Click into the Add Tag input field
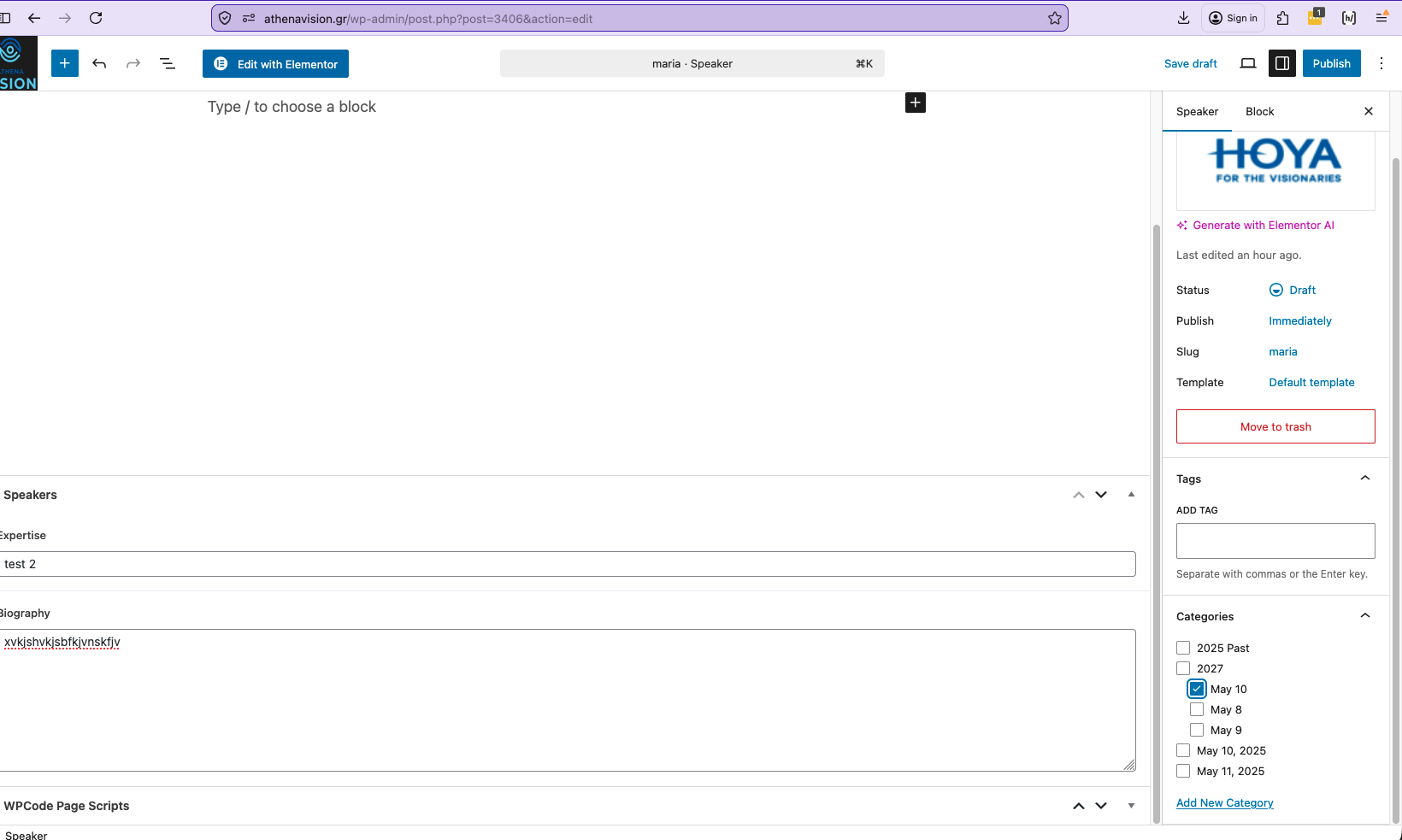The image size is (1402, 840). pyautogui.click(x=1275, y=541)
